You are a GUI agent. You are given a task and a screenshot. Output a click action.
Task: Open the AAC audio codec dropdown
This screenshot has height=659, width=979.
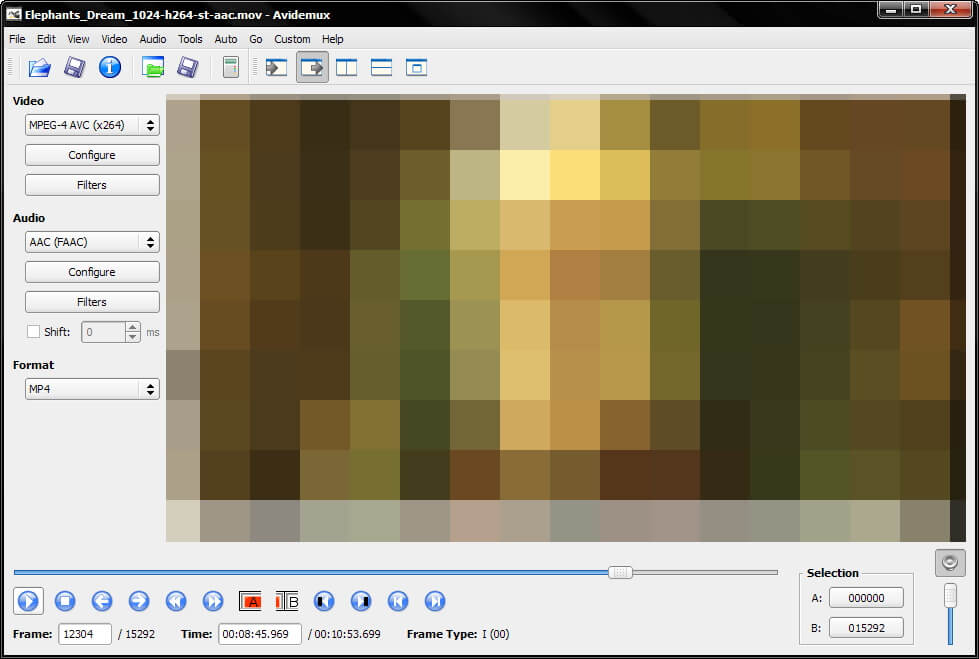click(x=92, y=242)
